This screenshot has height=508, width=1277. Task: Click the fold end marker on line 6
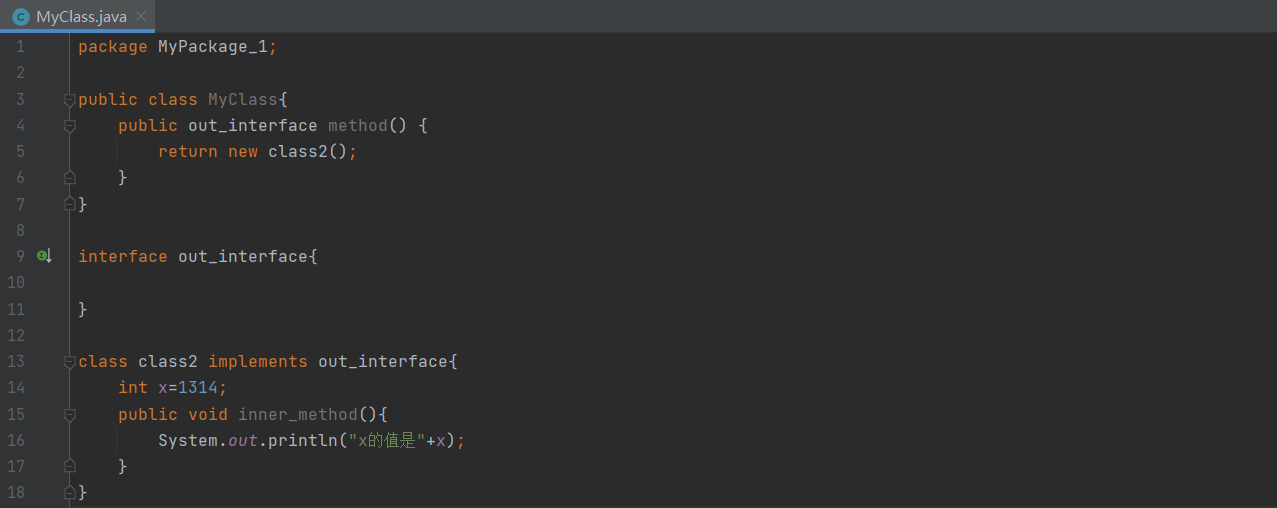point(69,178)
